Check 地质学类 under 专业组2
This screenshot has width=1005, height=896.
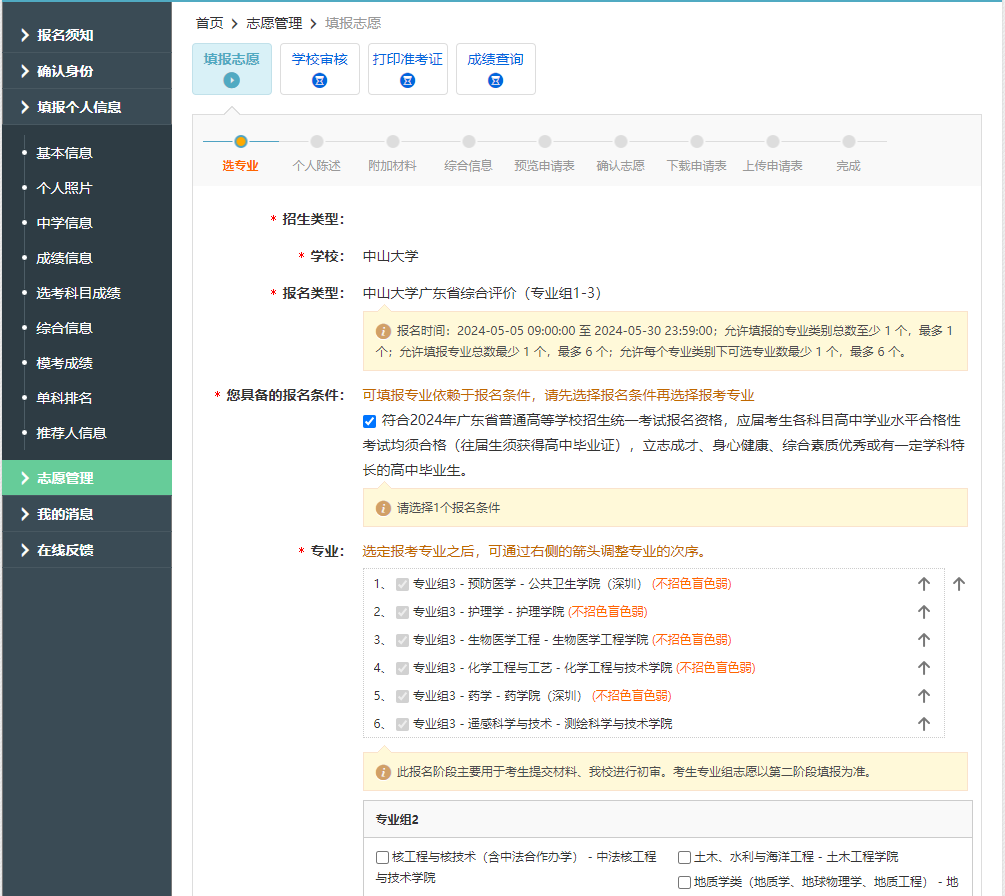click(684, 882)
